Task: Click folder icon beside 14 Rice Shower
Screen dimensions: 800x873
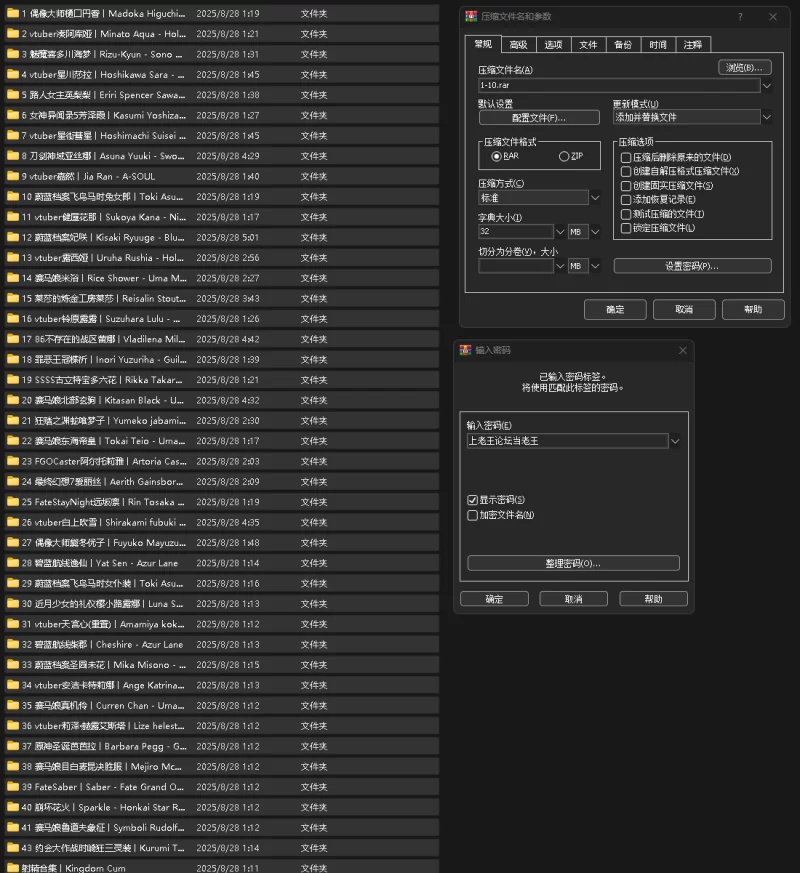Action: [12, 278]
